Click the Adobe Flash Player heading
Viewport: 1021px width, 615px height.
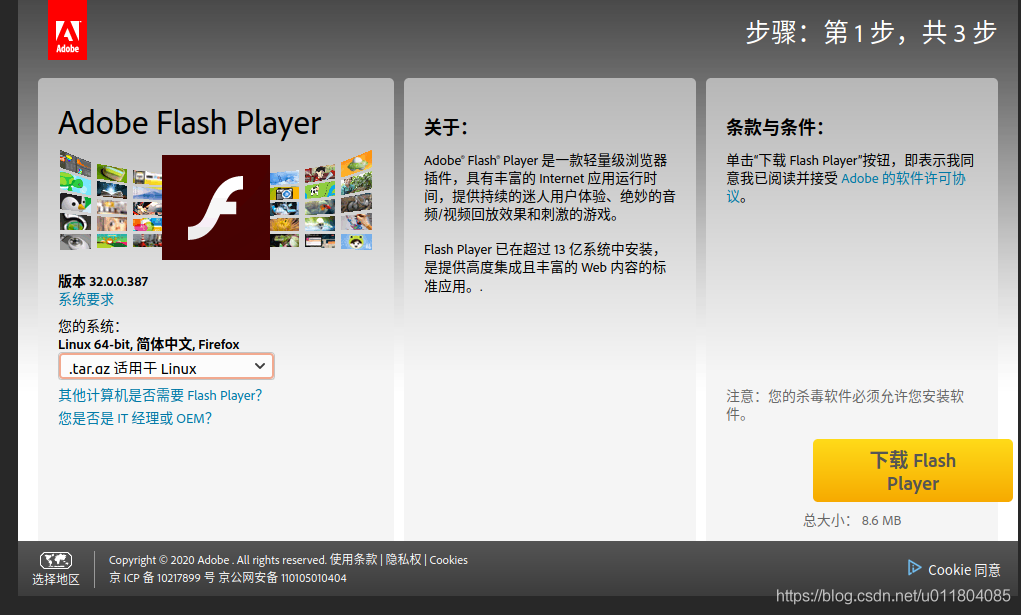[x=189, y=123]
